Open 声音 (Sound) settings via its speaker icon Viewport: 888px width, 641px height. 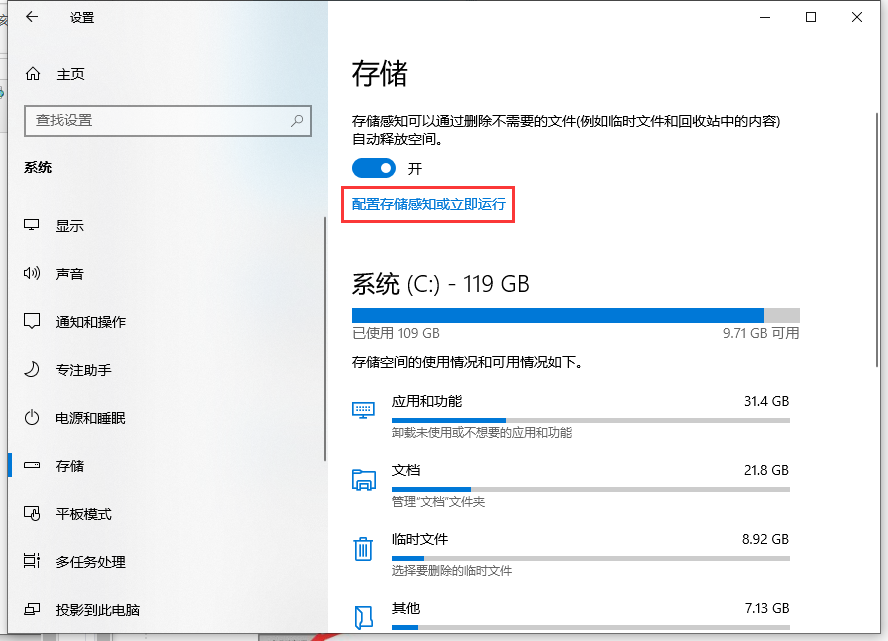(x=33, y=273)
